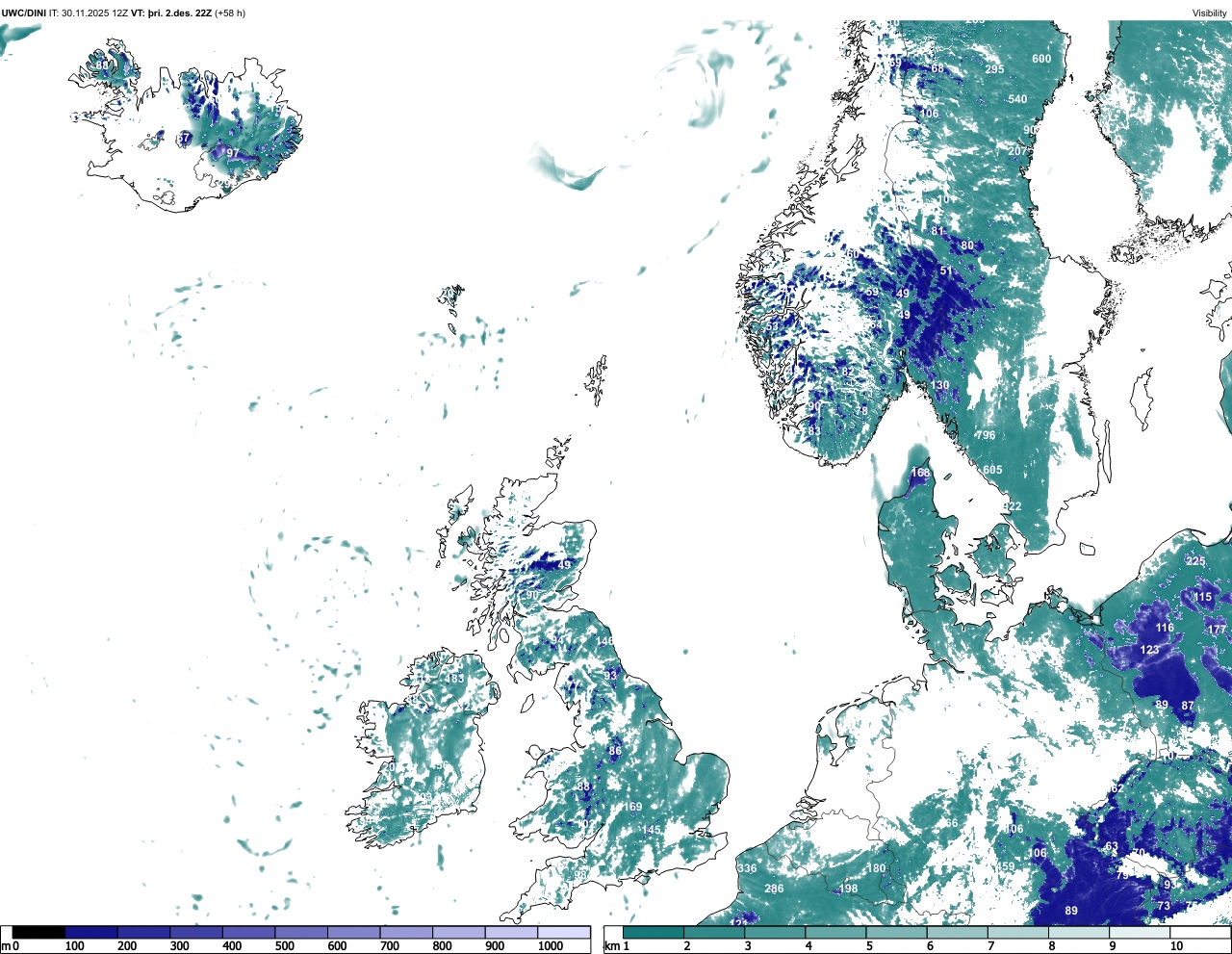
Task: Click the black 0–100 m legend swatch
Action: [x=38, y=932]
